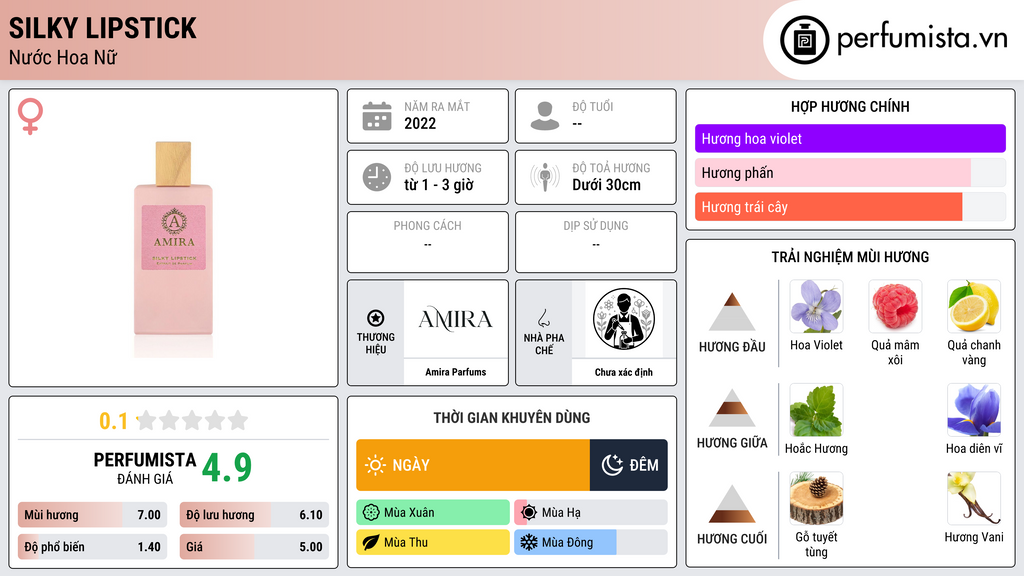Click the Amira Silky Lipstick bottle image
Image resolution: width=1024 pixels, height=576 pixels.
point(173,248)
